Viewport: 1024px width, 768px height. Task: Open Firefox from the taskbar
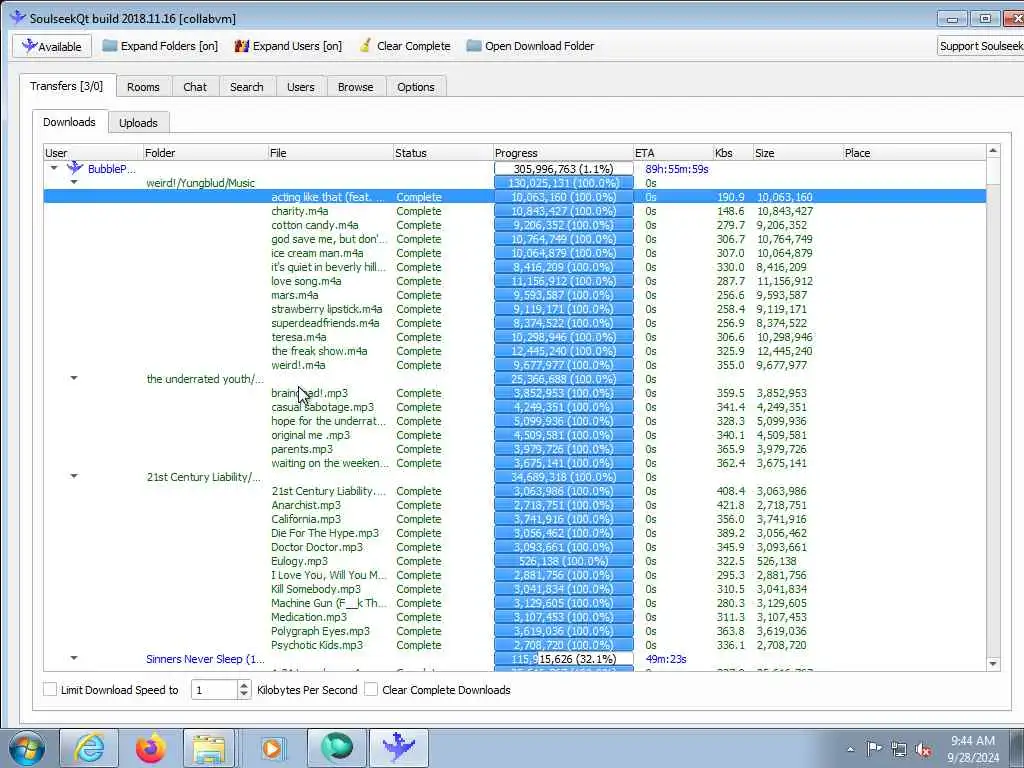pyautogui.click(x=150, y=748)
